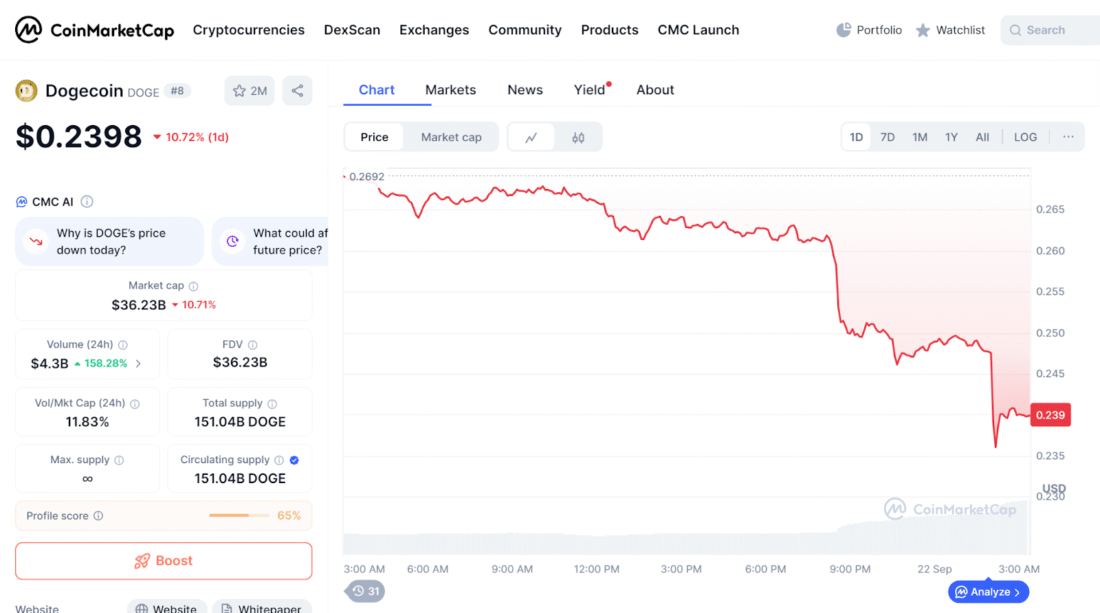Open the DexScan menu

352,30
